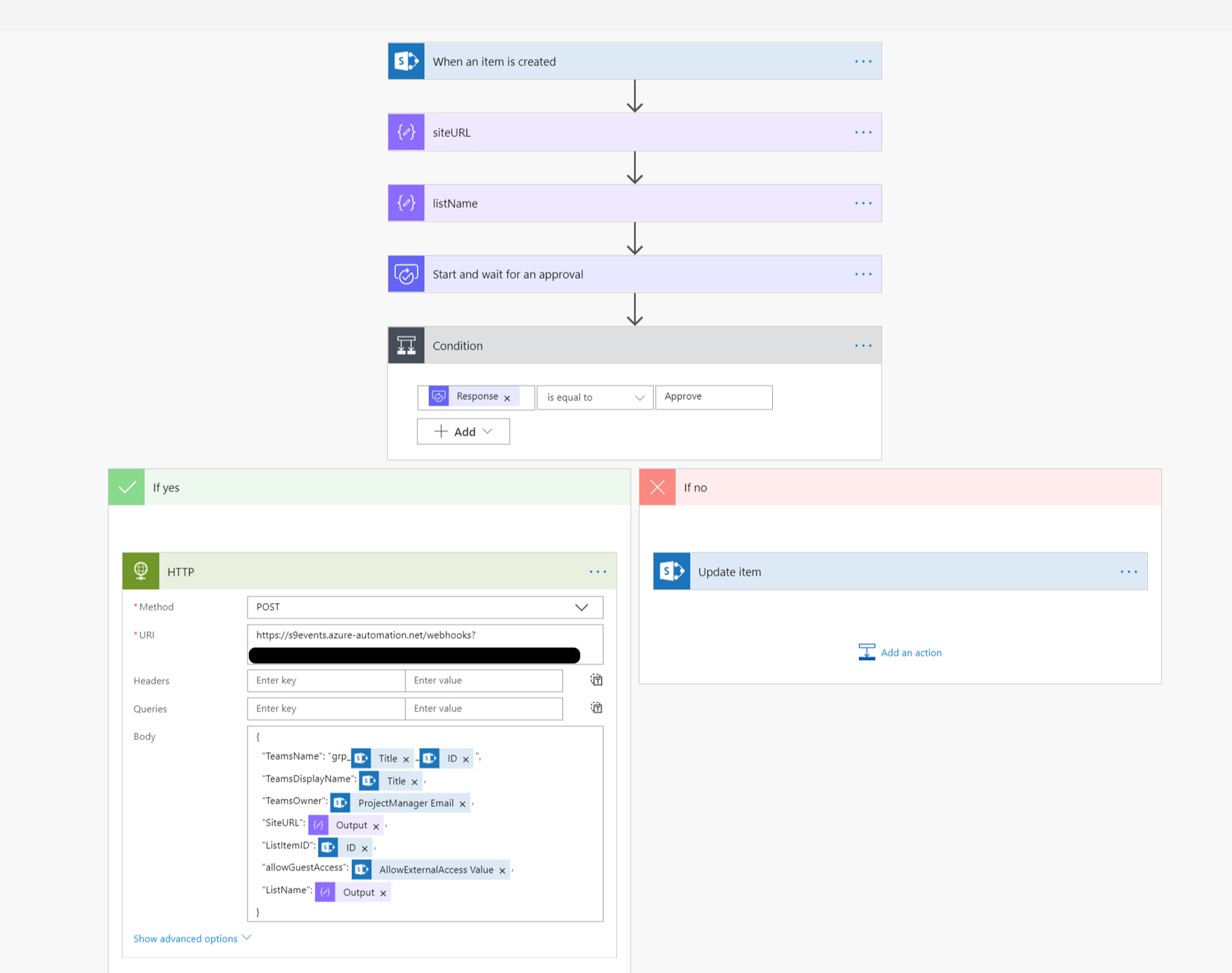Click the Condition block icon
Image resolution: width=1232 pixels, height=973 pixels.
point(406,345)
